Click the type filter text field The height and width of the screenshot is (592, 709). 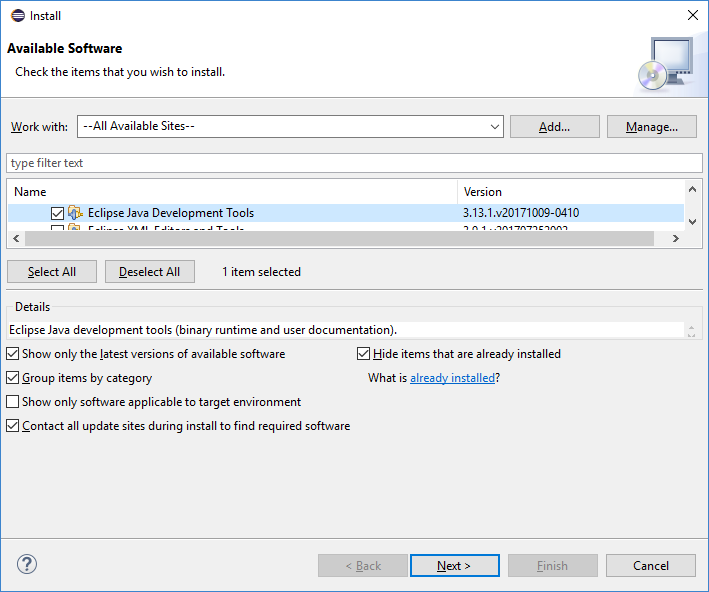point(354,163)
